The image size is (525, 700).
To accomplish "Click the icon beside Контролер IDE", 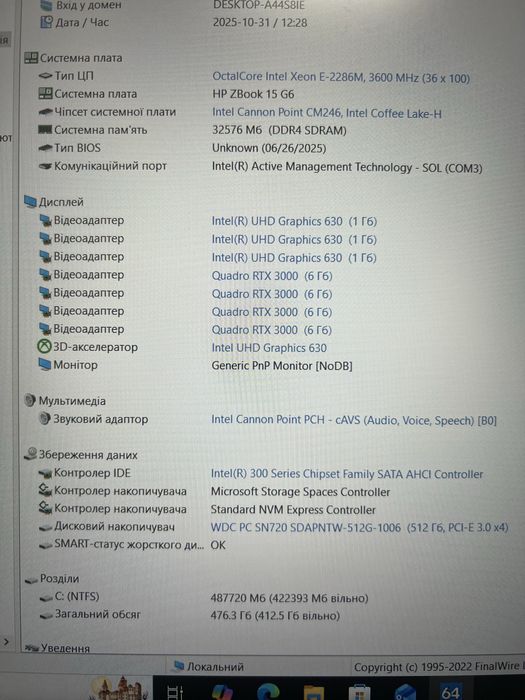I will [x=46, y=473].
